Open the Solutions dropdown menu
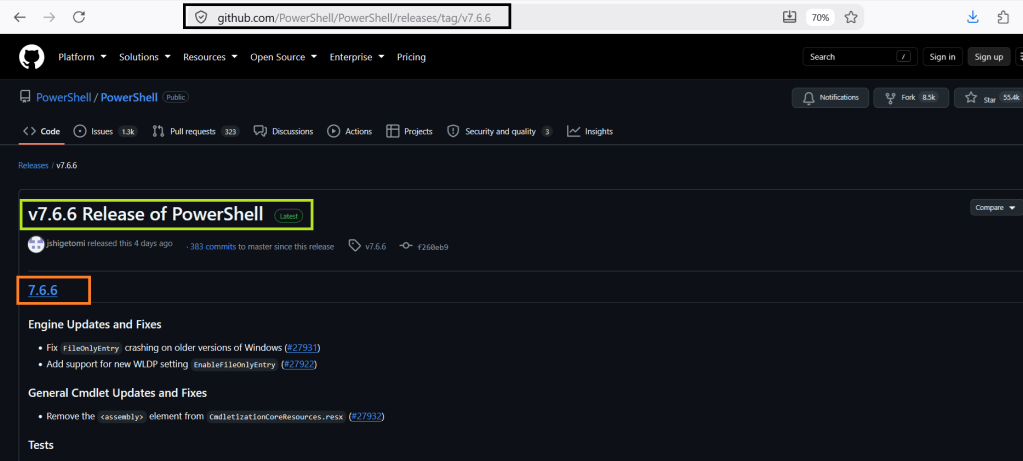The image size is (1023, 461). pyautogui.click(x=145, y=57)
